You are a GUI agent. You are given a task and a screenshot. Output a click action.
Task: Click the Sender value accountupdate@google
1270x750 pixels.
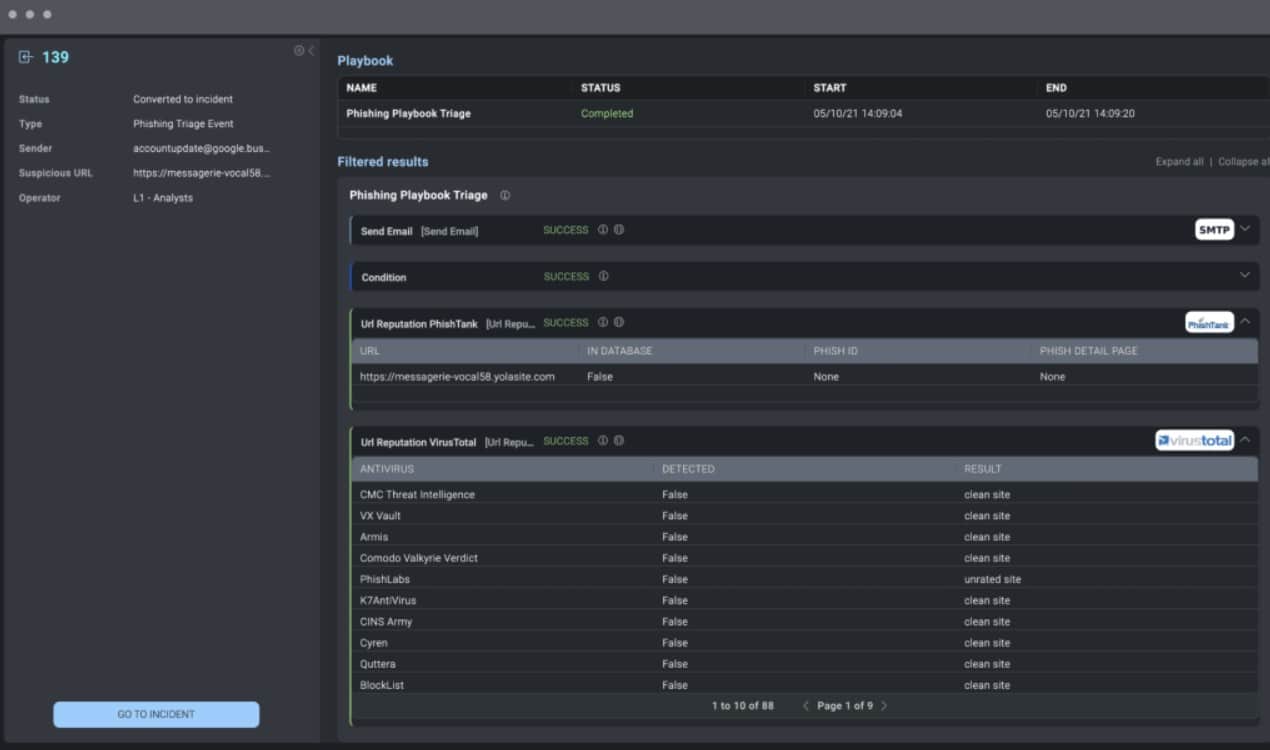point(202,148)
